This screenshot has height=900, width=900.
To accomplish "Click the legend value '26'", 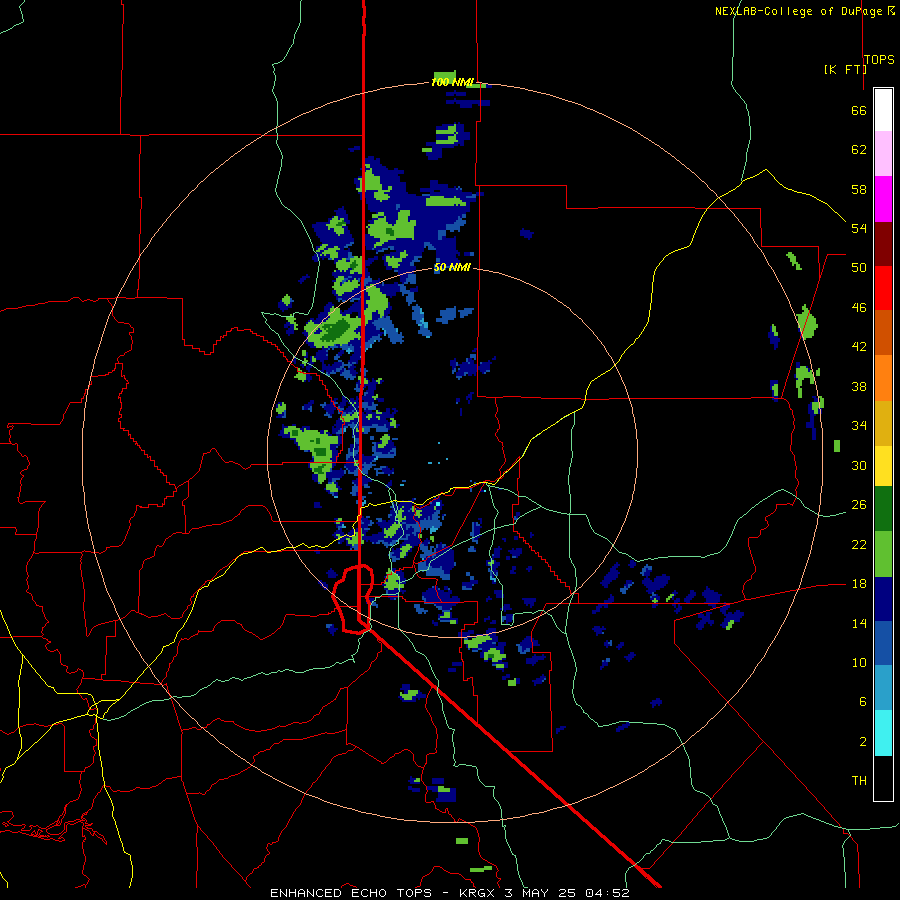I will 859,505.
